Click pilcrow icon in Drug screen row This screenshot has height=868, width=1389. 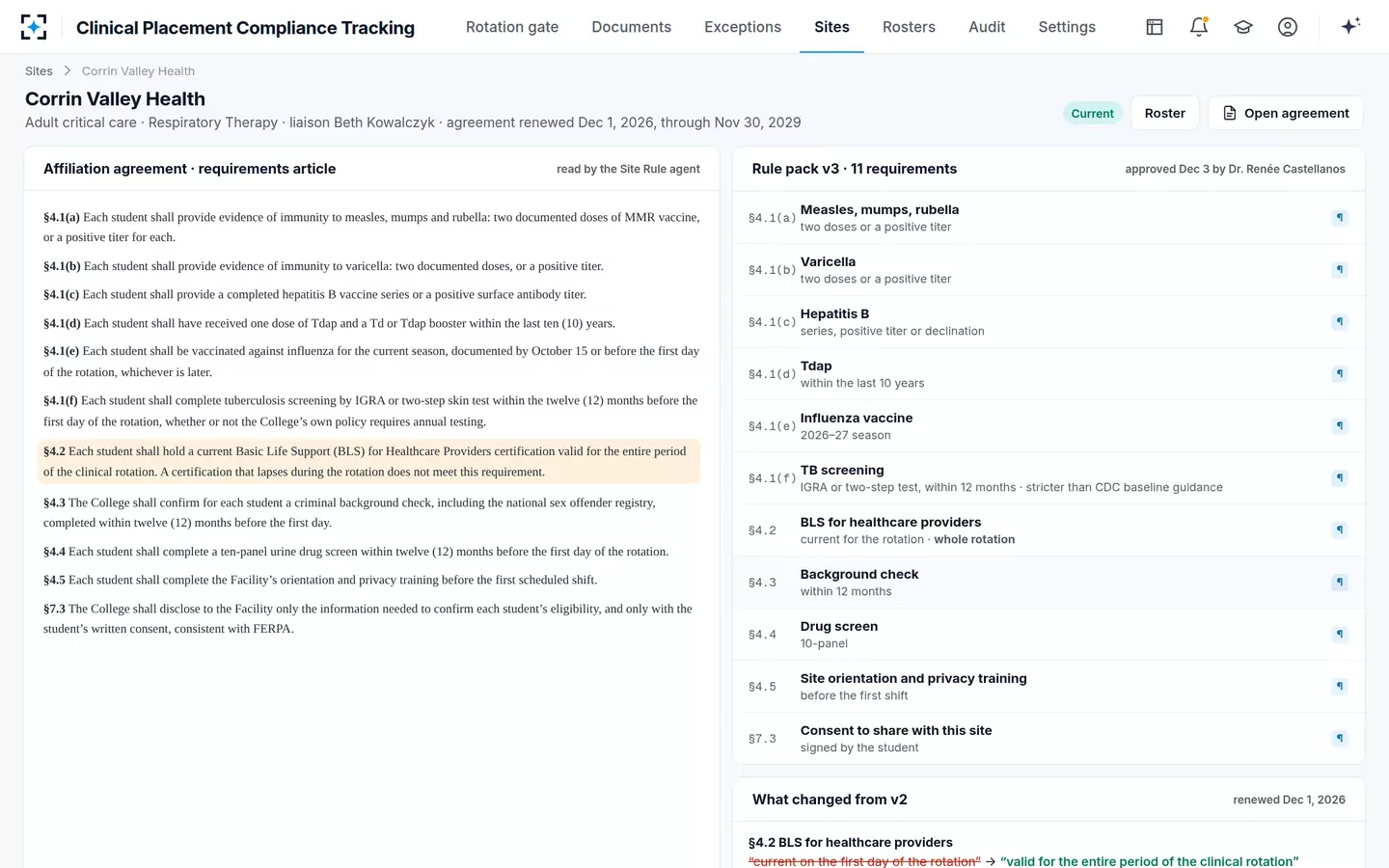pos(1340,635)
